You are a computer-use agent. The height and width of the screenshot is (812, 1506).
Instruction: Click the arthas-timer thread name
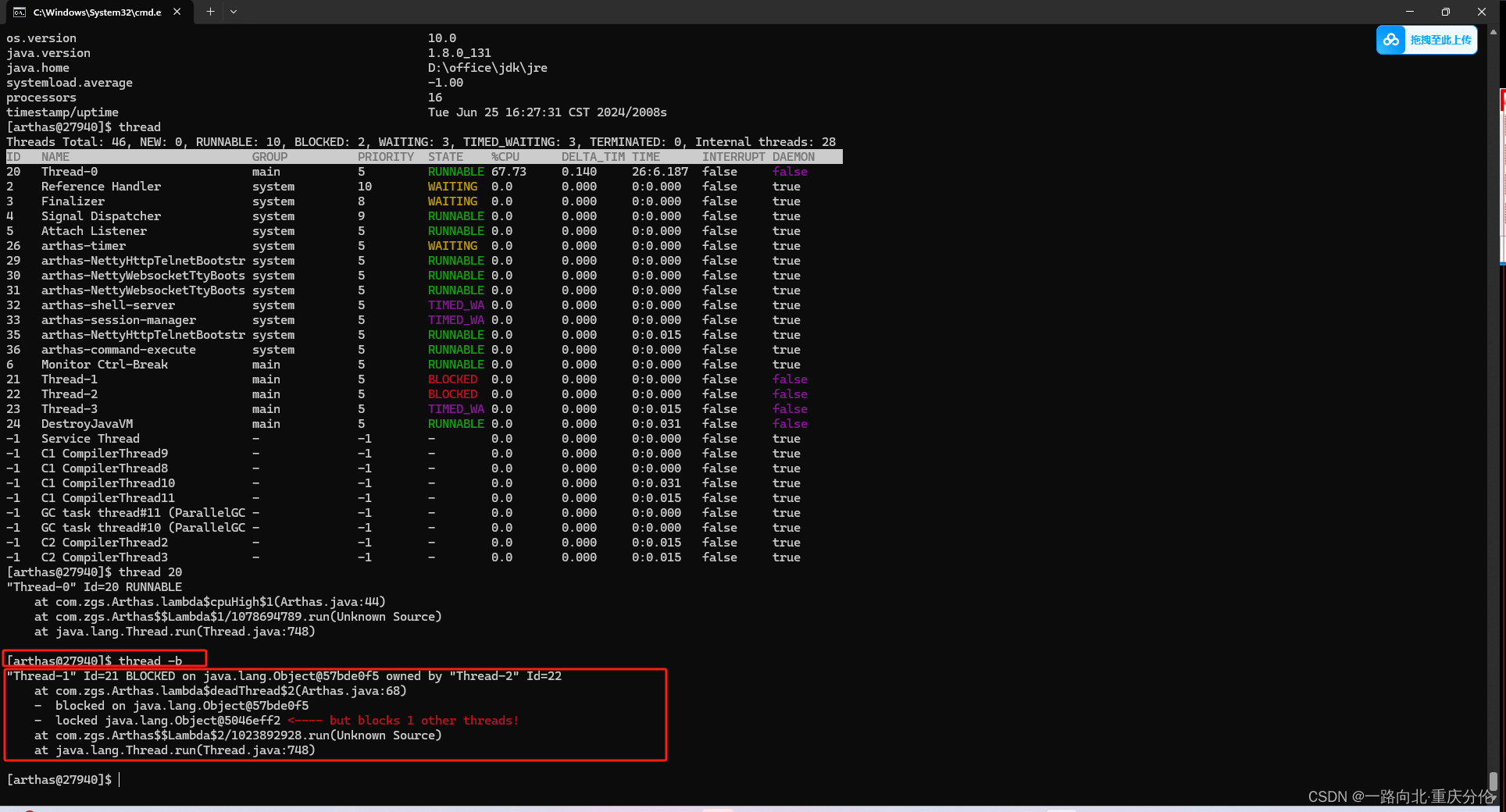pyautogui.click(x=84, y=246)
